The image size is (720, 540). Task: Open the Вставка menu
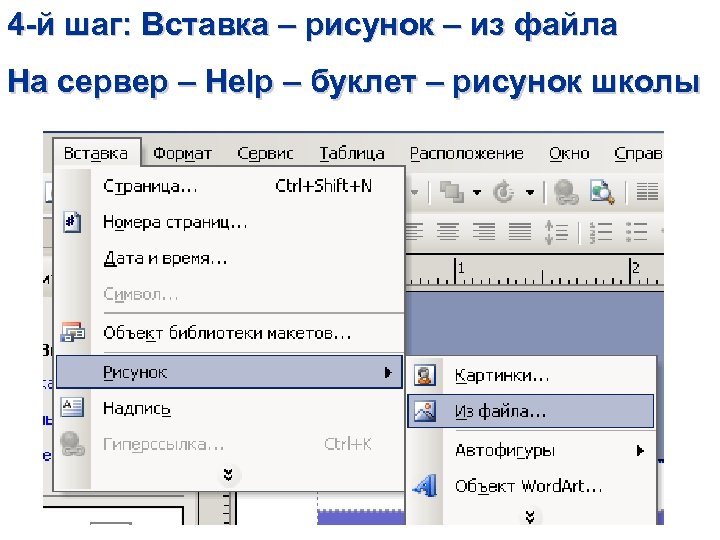coord(96,153)
